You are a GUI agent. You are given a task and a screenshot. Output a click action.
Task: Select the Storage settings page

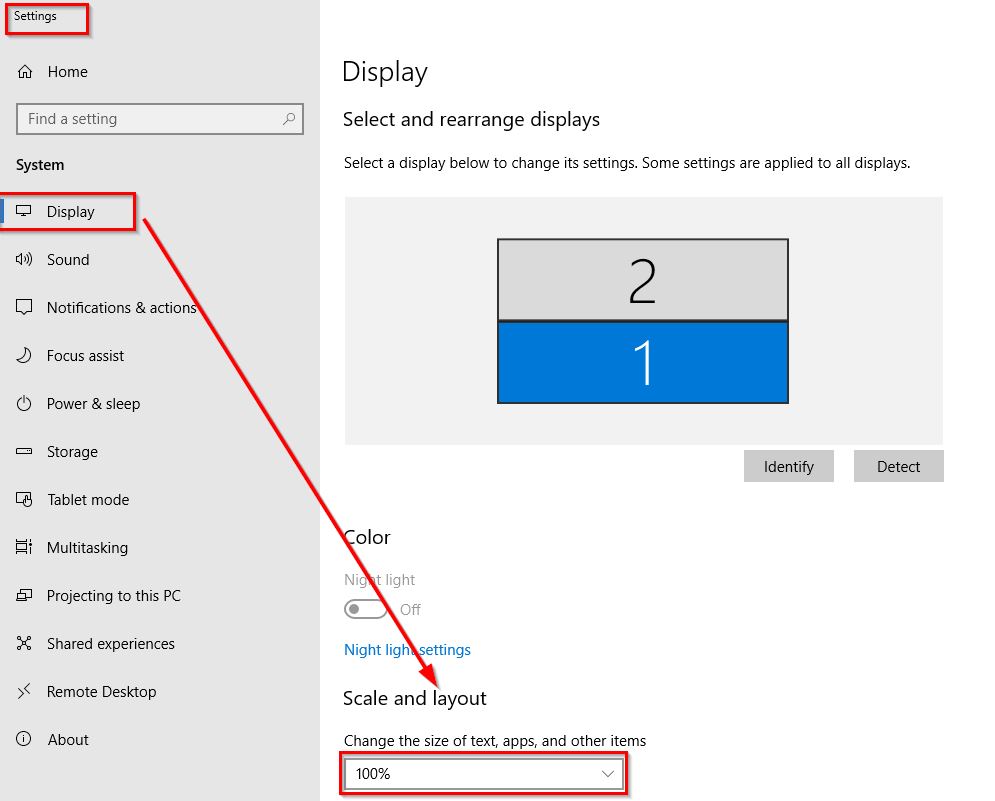coord(72,452)
